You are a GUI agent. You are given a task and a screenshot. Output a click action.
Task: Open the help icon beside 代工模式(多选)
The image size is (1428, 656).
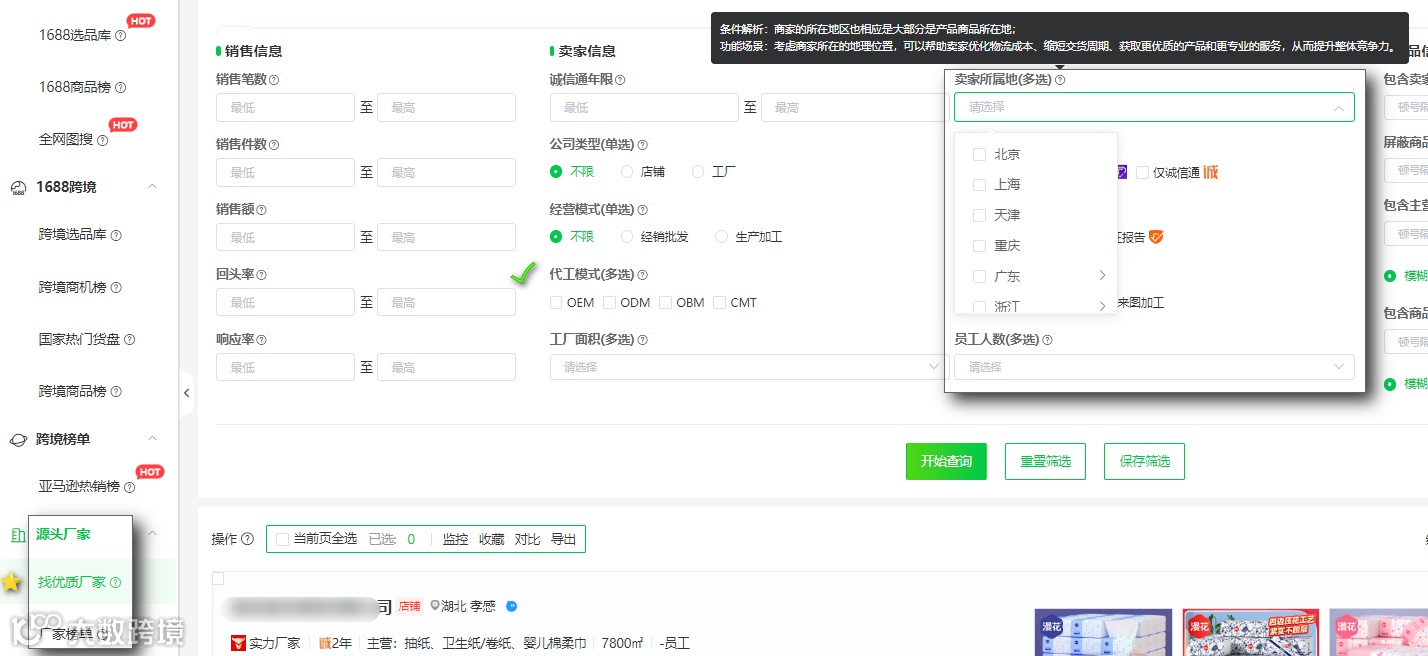[x=642, y=275]
